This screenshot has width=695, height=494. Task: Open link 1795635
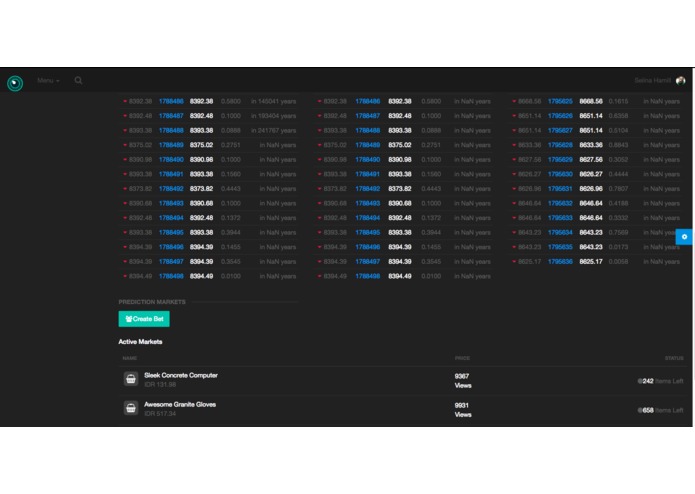(x=560, y=247)
